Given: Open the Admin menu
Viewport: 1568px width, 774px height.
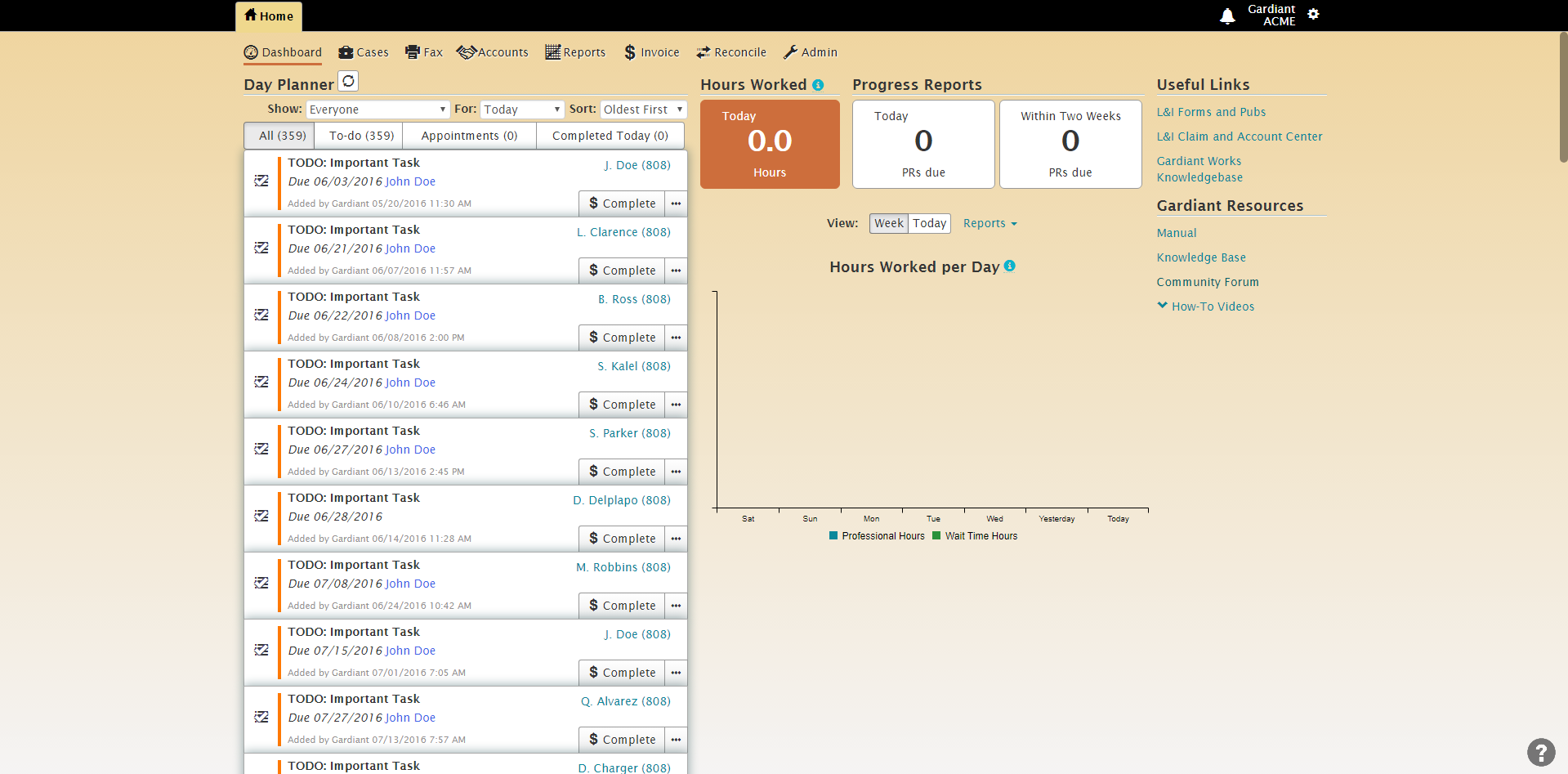Looking at the screenshot, I should 811,52.
